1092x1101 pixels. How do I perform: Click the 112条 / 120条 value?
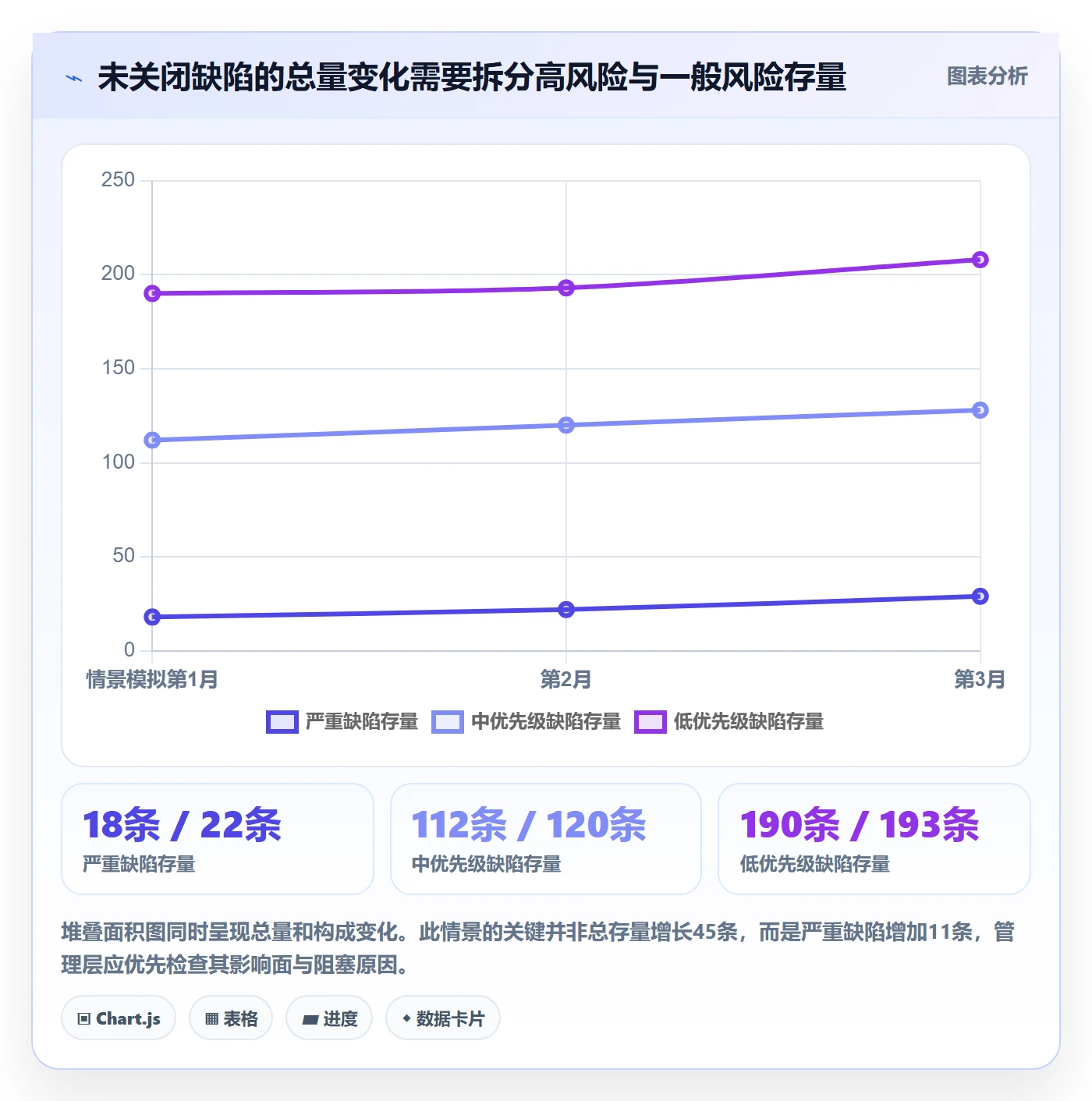pos(529,825)
